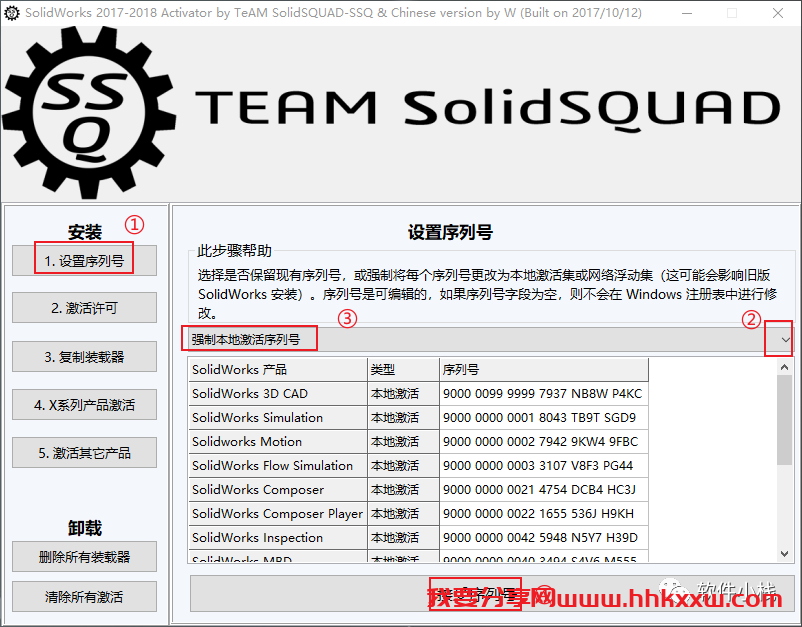Image resolution: width=802 pixels, height=627 pixels.
Task: Go to step 3 复制装载器
Action: point(84,356)
